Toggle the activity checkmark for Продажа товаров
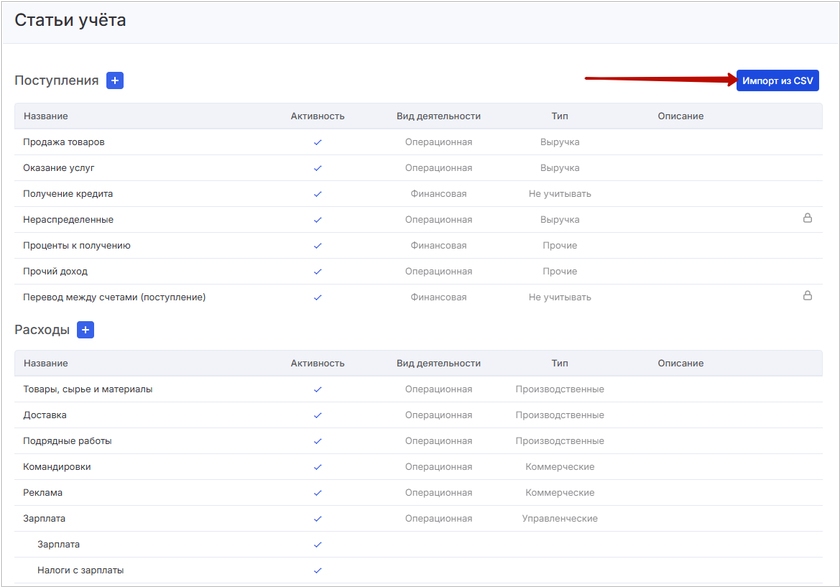This screenshot has width=840, height=587. 317,142
